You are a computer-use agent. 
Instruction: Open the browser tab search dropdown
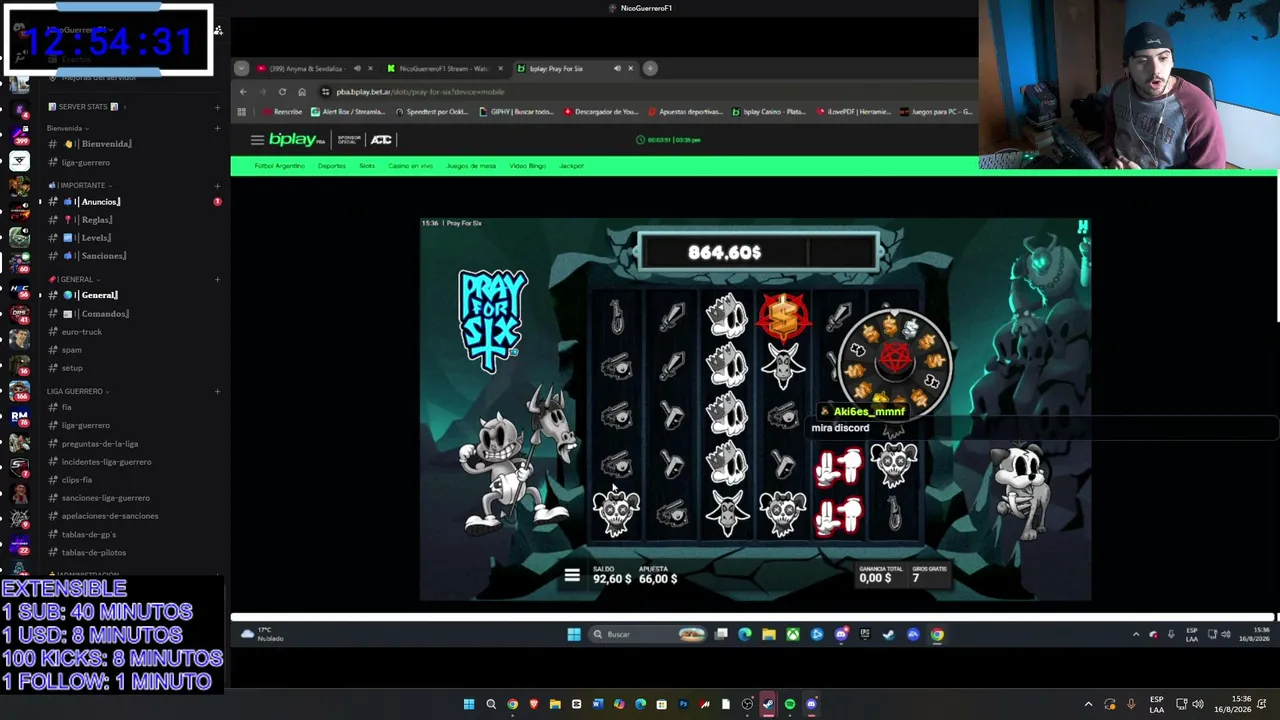point(241,68)
